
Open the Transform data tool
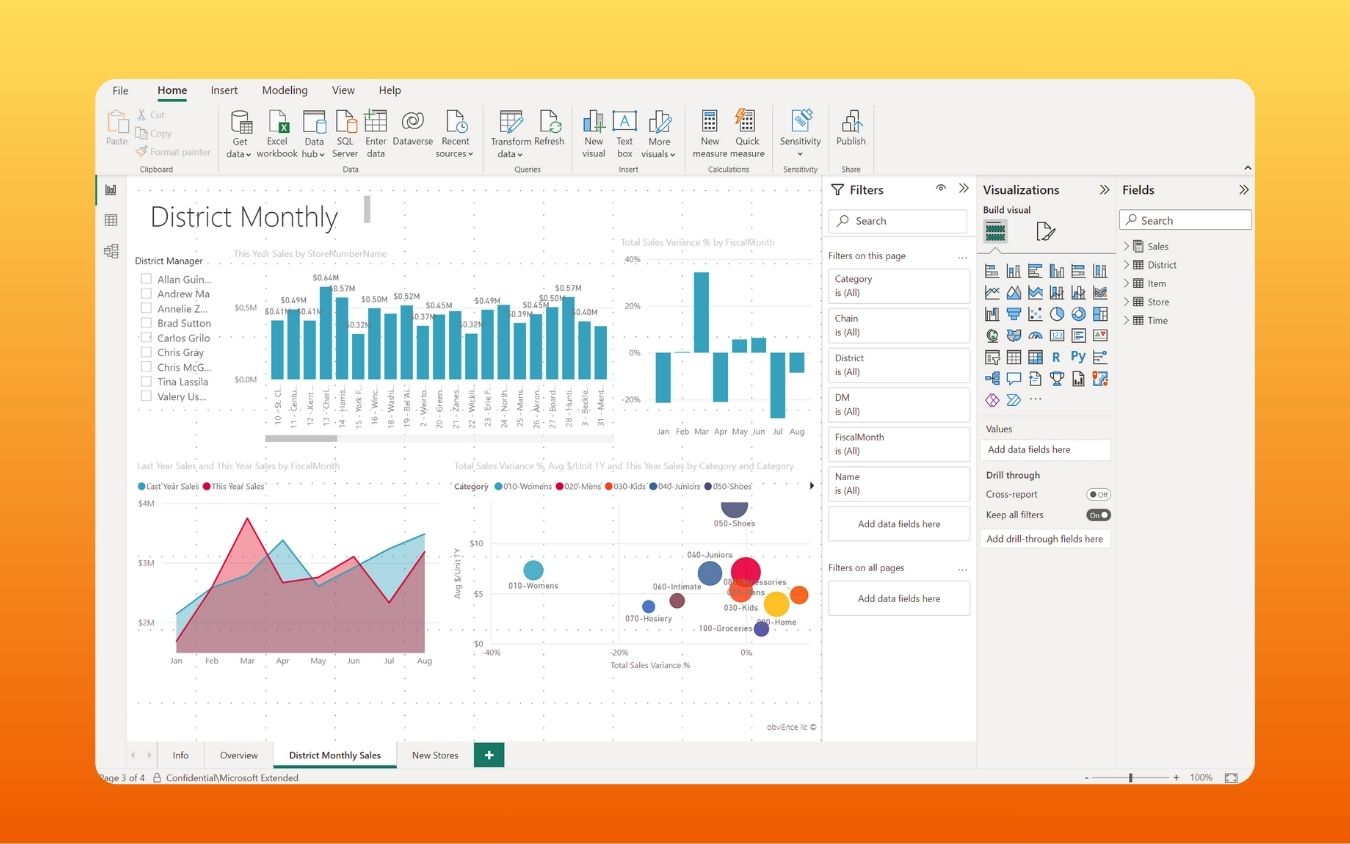510,134
